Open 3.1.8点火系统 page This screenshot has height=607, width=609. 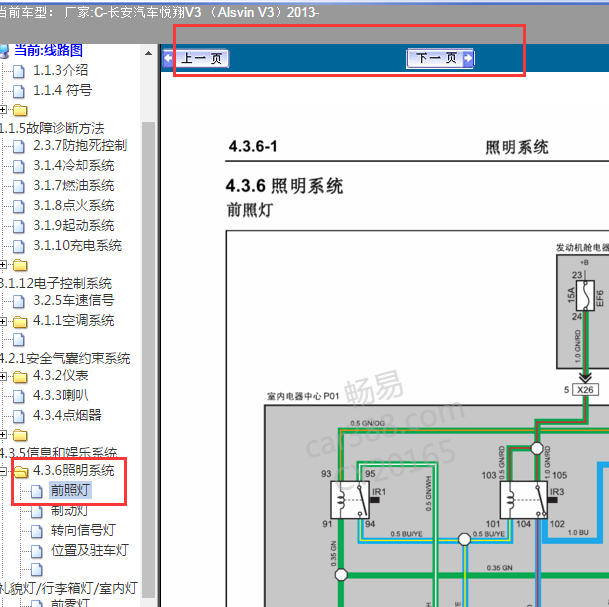[x=73, y=205]
